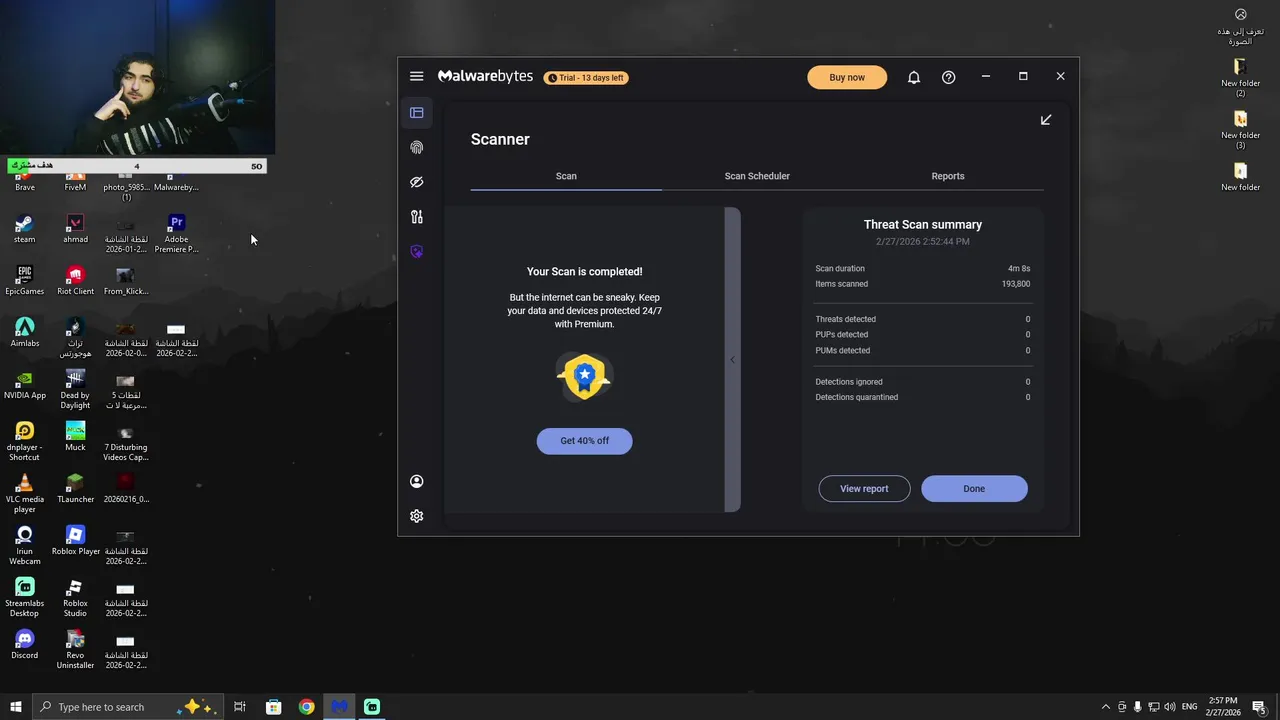Open the Malwarebytes hamburger menu
This screenshot has width=1280, height=720.
coord(416,76)
